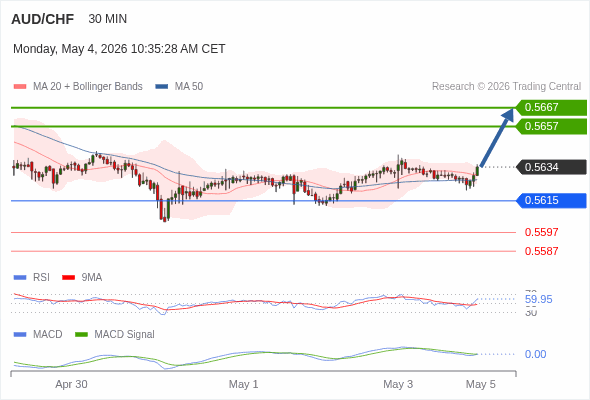590x400 pixels.
Task: Select the current price 0.5634 tag
Action: [x=551, y=167]
